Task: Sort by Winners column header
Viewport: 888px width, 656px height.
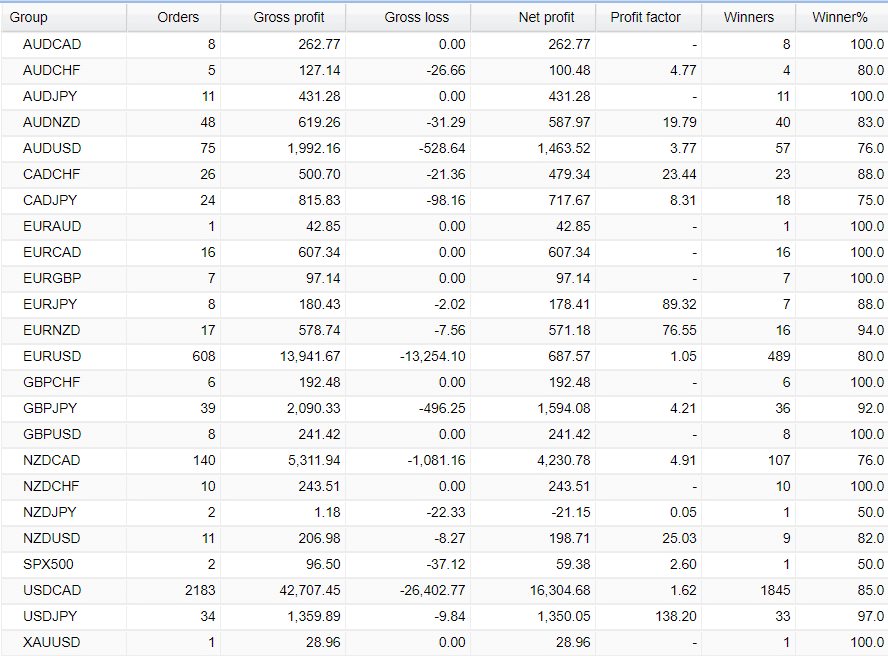Action: (749, 17)
